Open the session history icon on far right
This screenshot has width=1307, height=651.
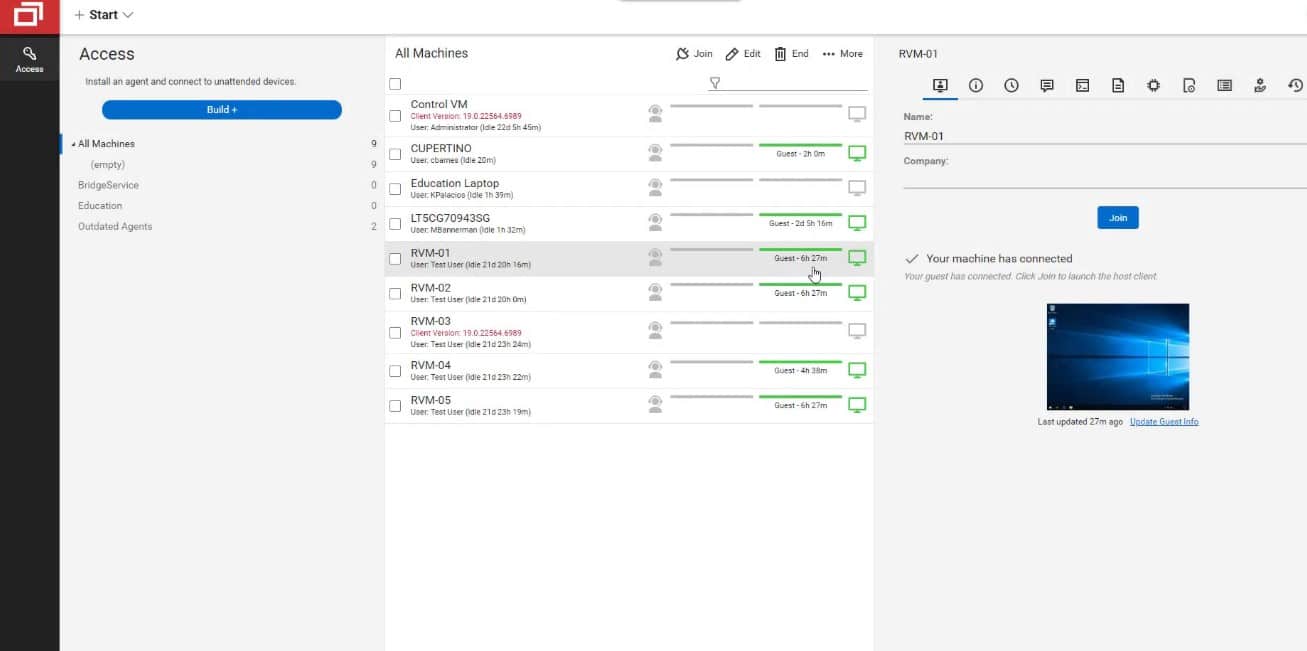tap(1295, 85)
